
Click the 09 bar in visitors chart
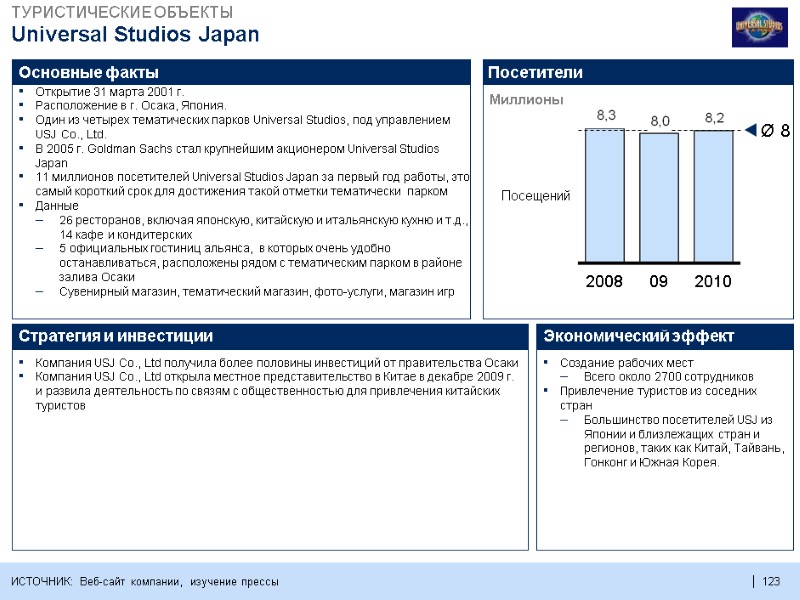pyautogui.click(x=659, y=198)
